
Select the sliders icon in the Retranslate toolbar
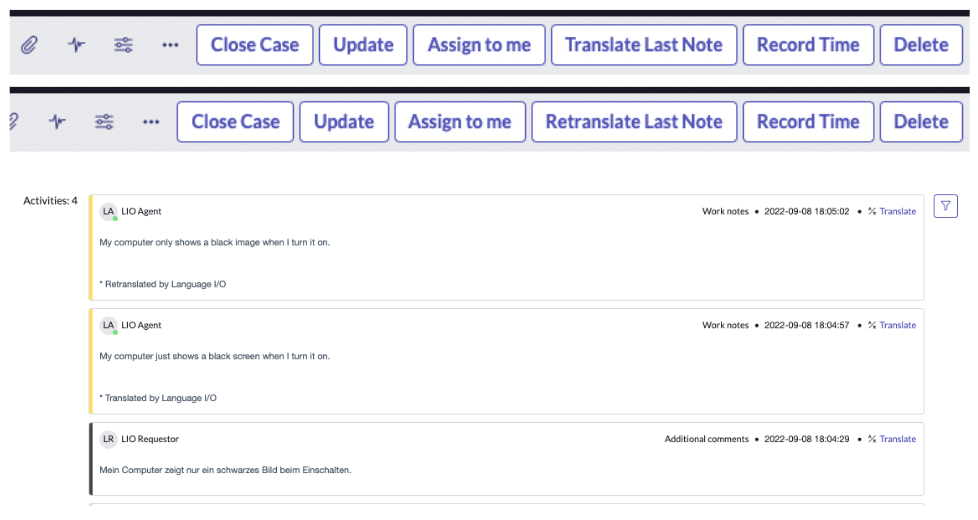[x=104, y=122]
